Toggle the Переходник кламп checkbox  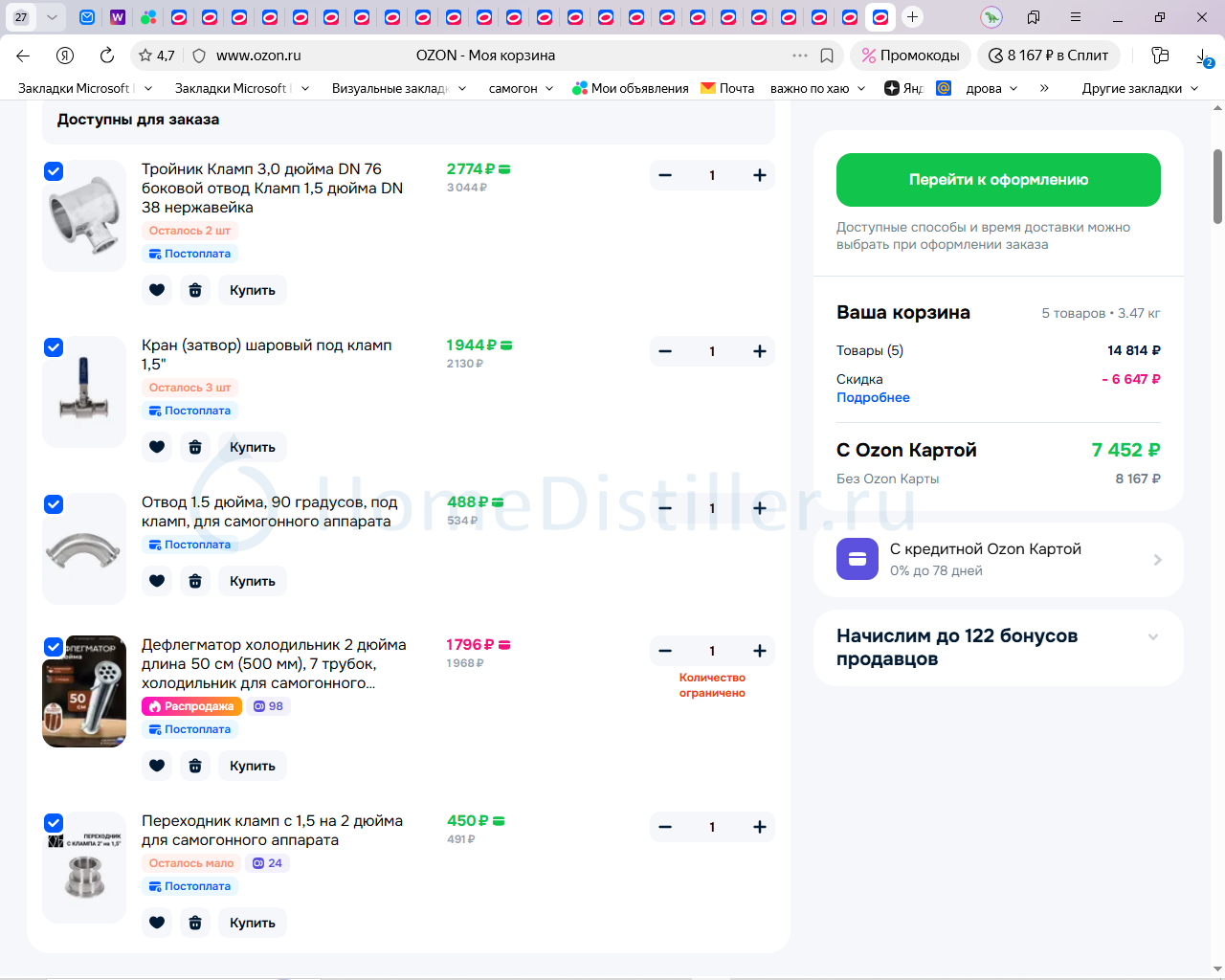tap(54, 823)
